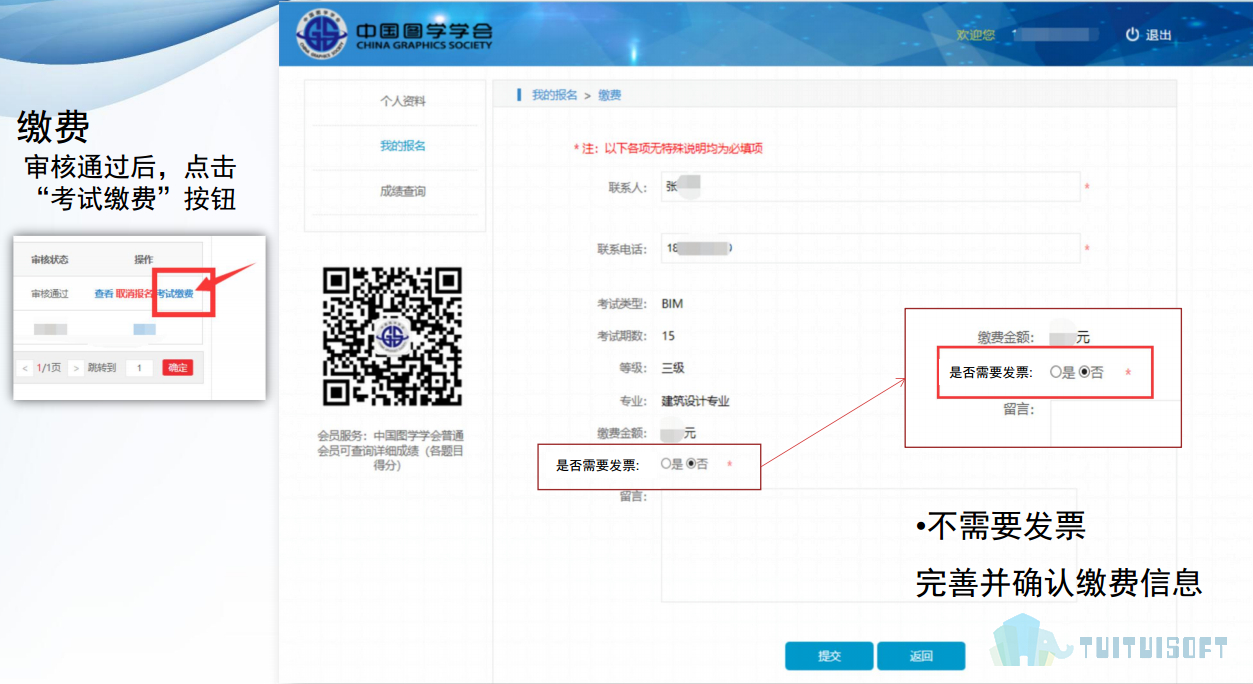Click the red 确定 pagination button

pos(178,368)
